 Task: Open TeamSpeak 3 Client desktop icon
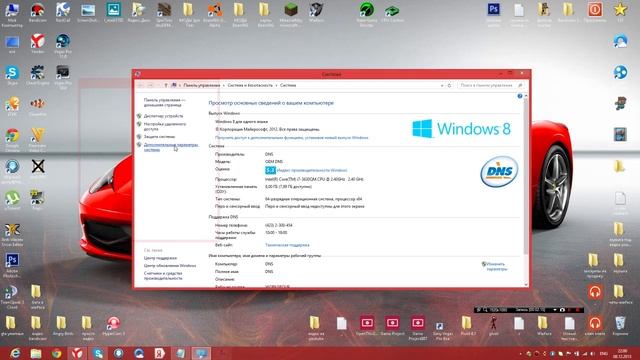coord(12,296)
